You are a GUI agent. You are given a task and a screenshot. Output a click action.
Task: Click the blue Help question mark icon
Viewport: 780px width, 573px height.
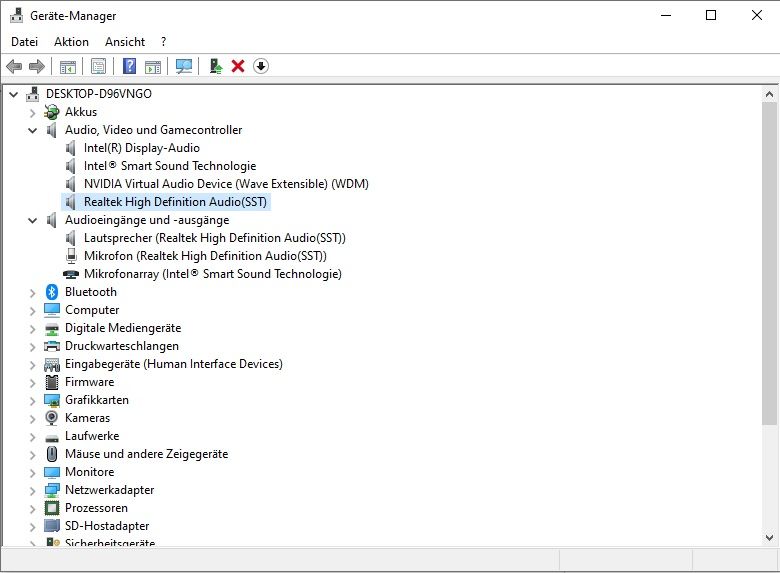point(129,66)
